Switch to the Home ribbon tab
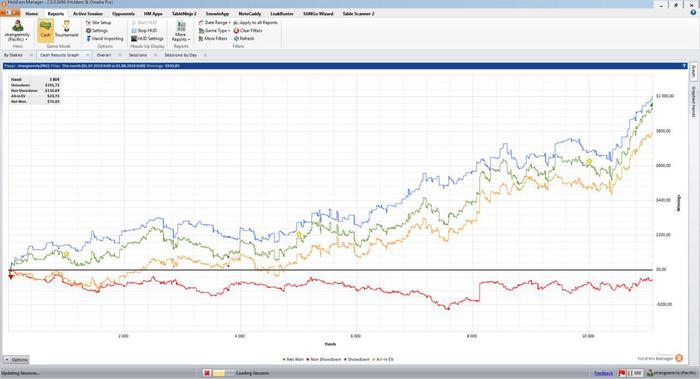Viewport: 700px width, 379px height. pos(31,14)
